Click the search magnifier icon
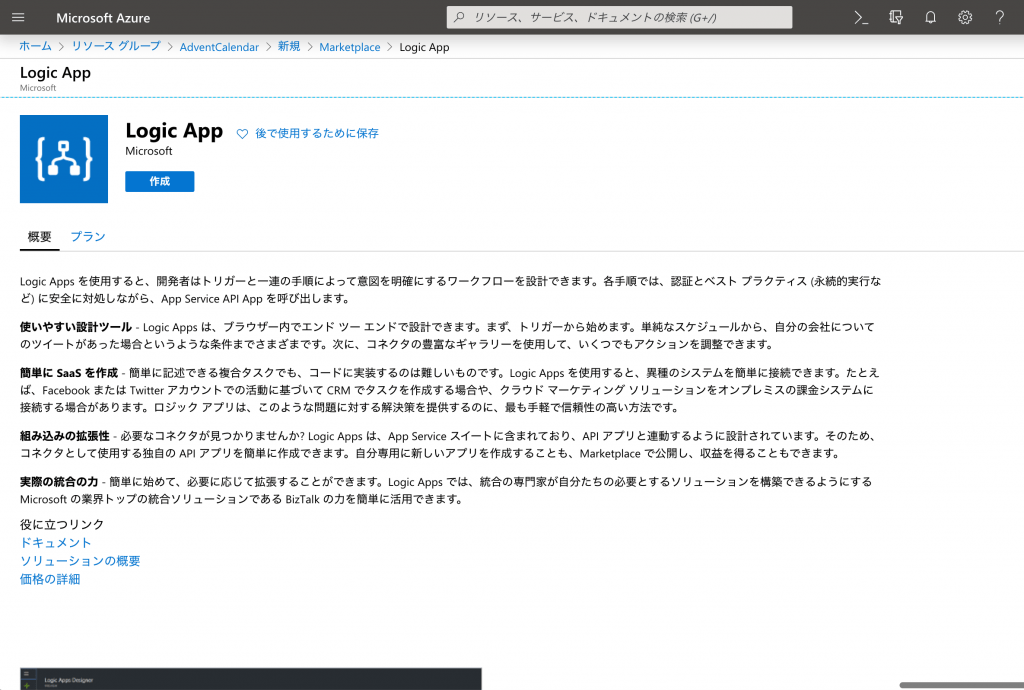 [459, 18]
